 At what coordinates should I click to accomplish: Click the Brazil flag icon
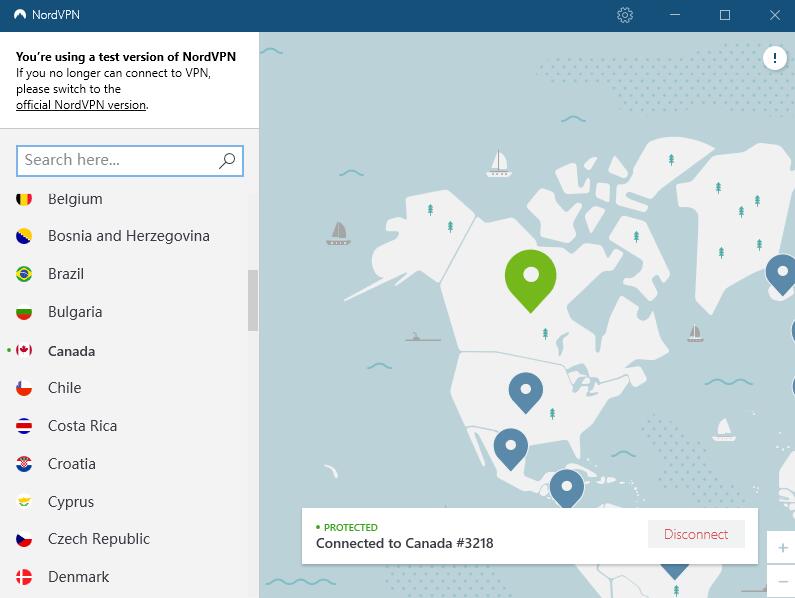click(24, 274)
